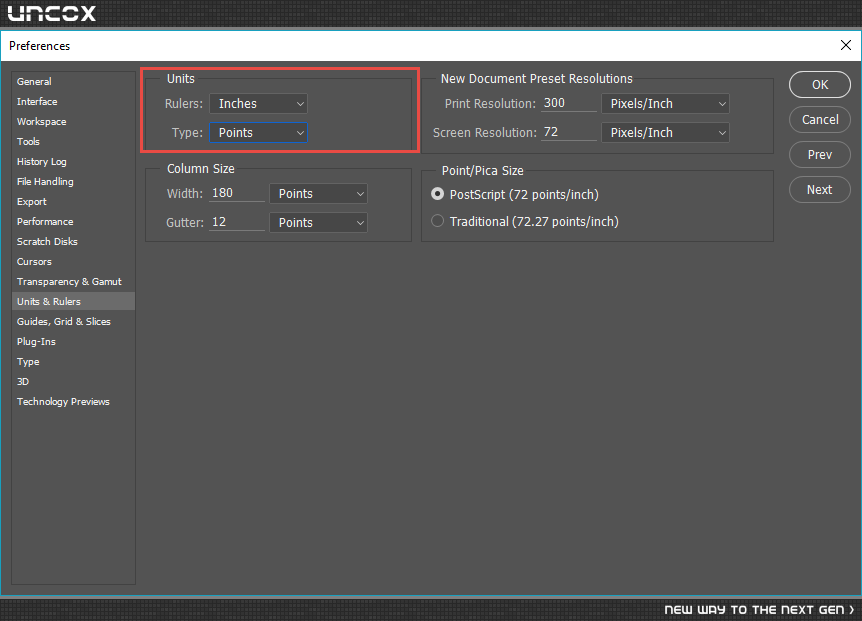
Task: Go to previous section with Prev
Action: click(x=820, y=154)
